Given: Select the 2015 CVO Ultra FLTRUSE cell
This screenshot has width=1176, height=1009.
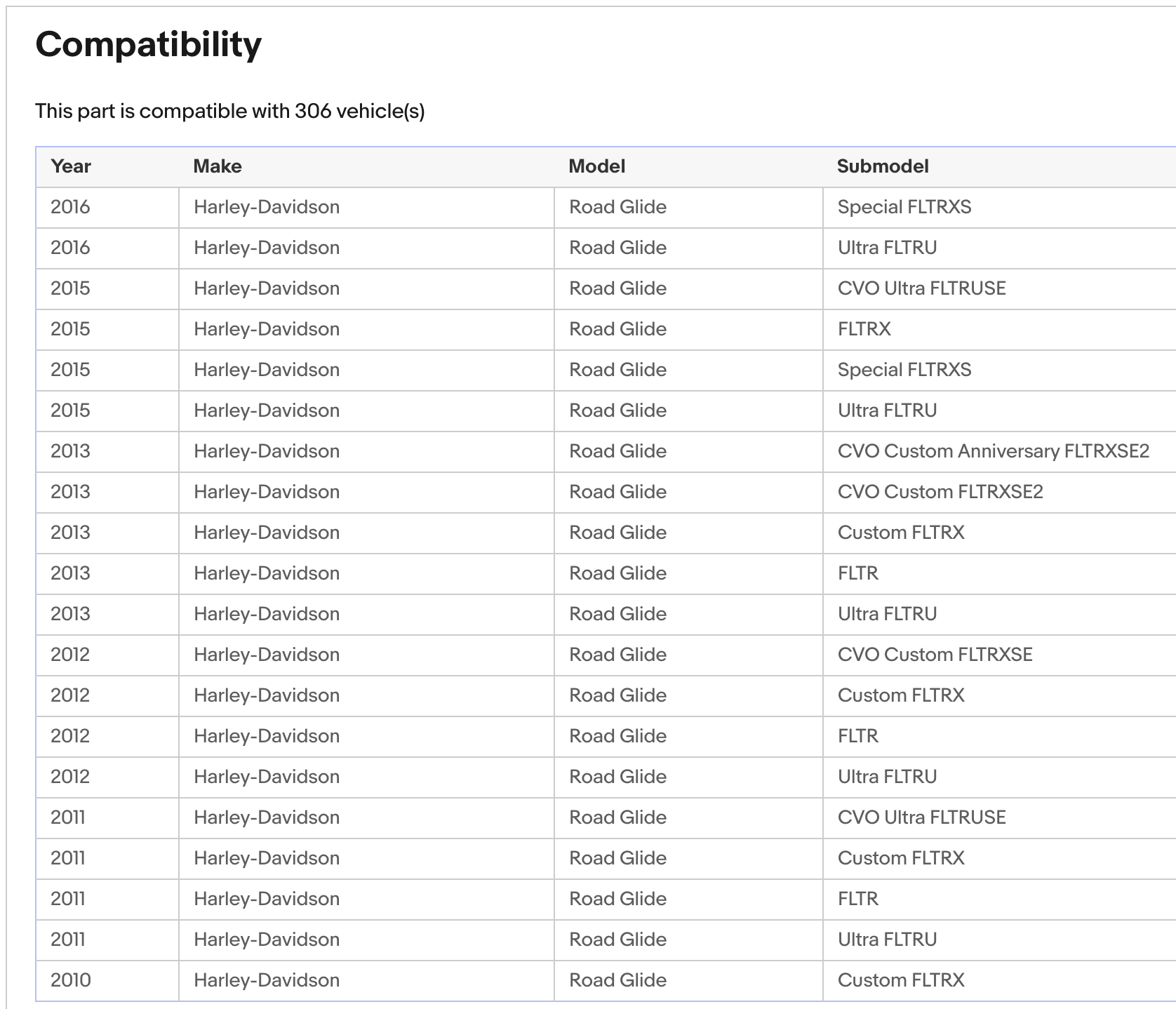Looking at the screenshot, I should click(x=921, y=288).
